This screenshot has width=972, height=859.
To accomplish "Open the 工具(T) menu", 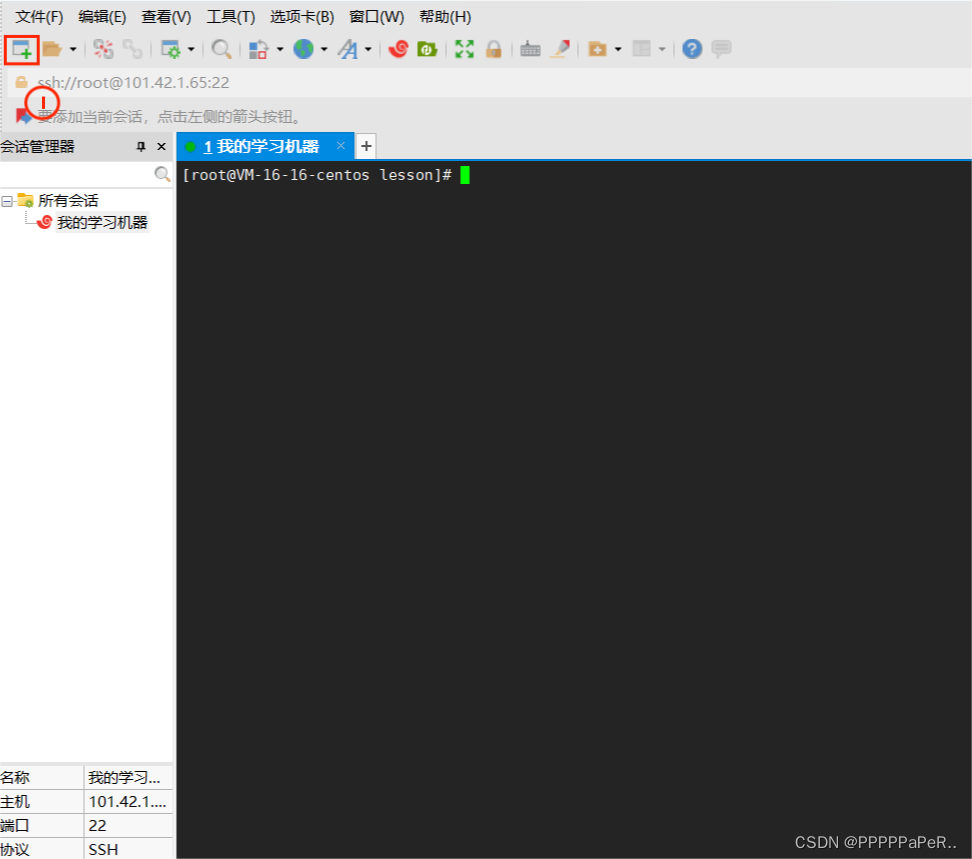I will click(231, 17).
